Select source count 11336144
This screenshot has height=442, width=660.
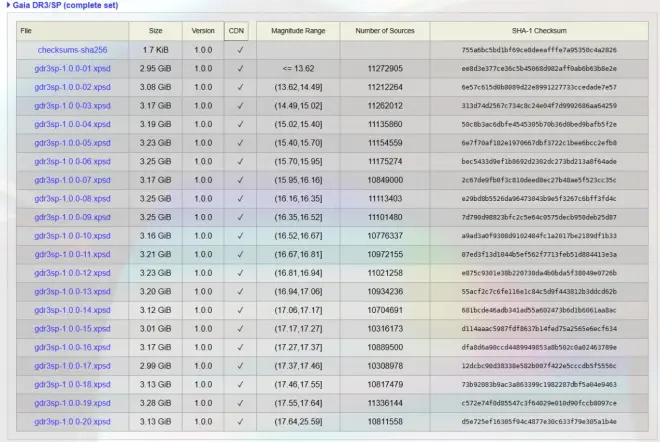(x=385, y=403)
